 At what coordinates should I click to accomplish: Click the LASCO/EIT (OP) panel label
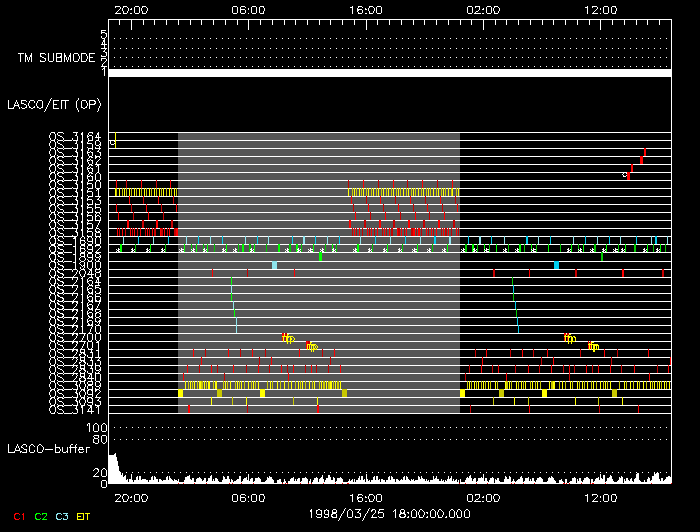(x=54, y=105)
